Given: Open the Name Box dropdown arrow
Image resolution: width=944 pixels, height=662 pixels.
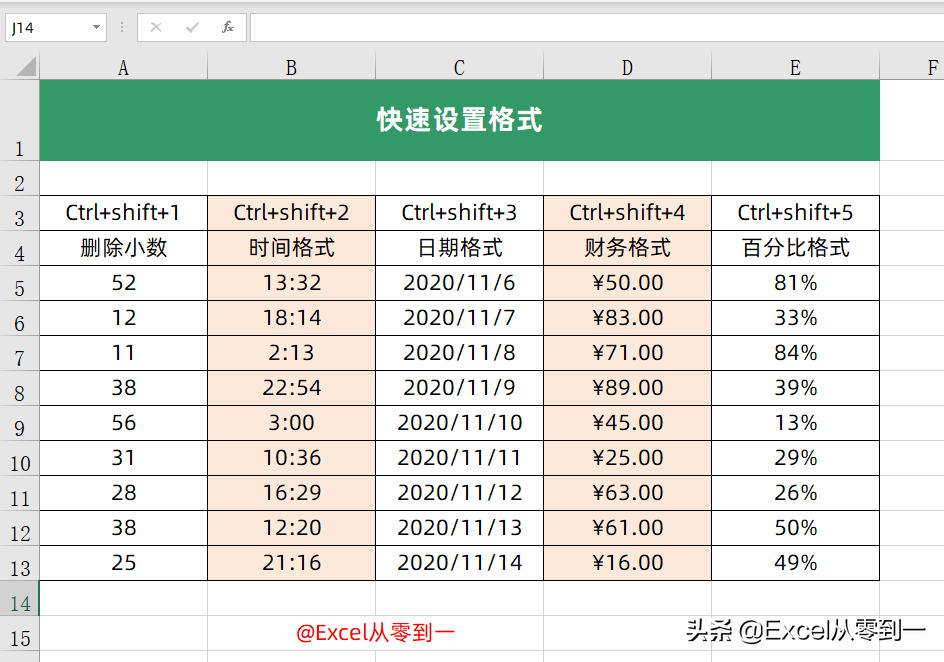Looking at the screenshot, I should coord(96,27).
